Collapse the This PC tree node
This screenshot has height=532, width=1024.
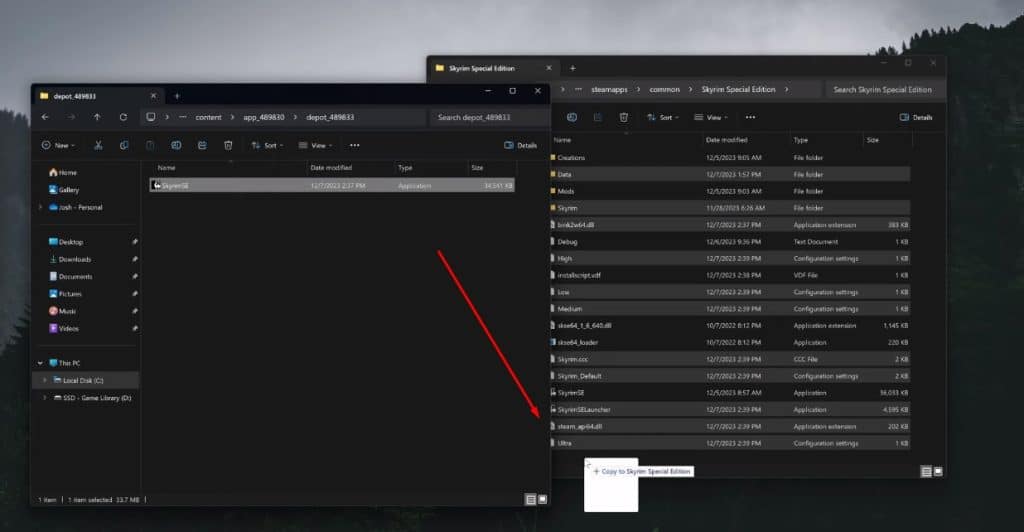(40, 363)
